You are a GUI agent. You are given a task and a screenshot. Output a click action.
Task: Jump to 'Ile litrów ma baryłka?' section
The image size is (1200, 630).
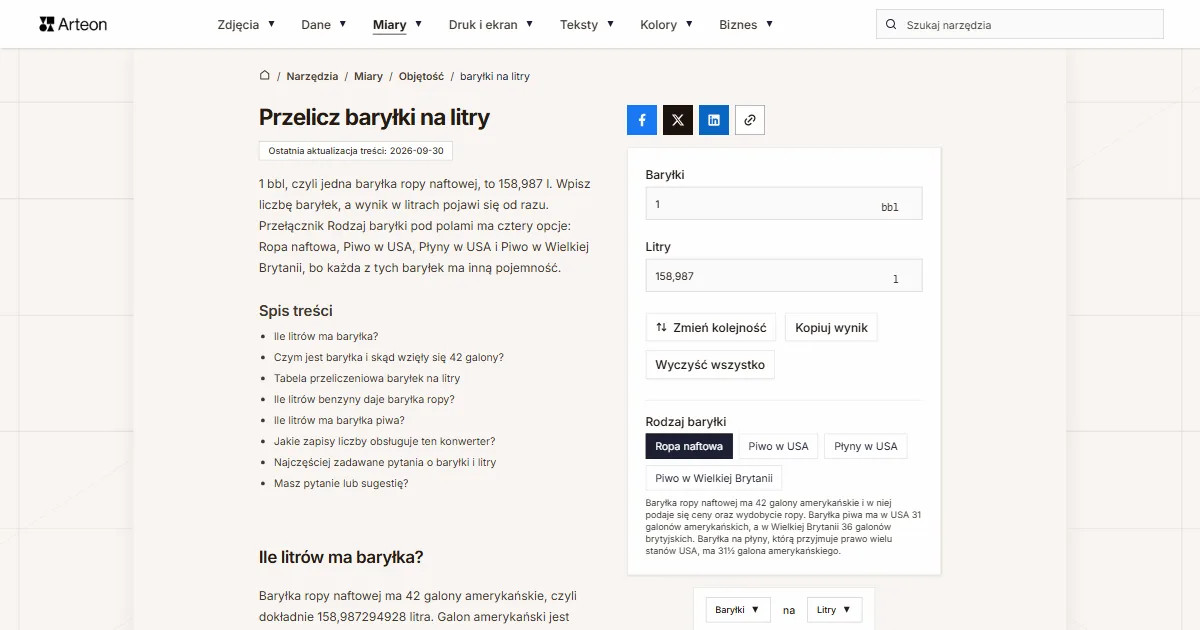tap(326, 337)
